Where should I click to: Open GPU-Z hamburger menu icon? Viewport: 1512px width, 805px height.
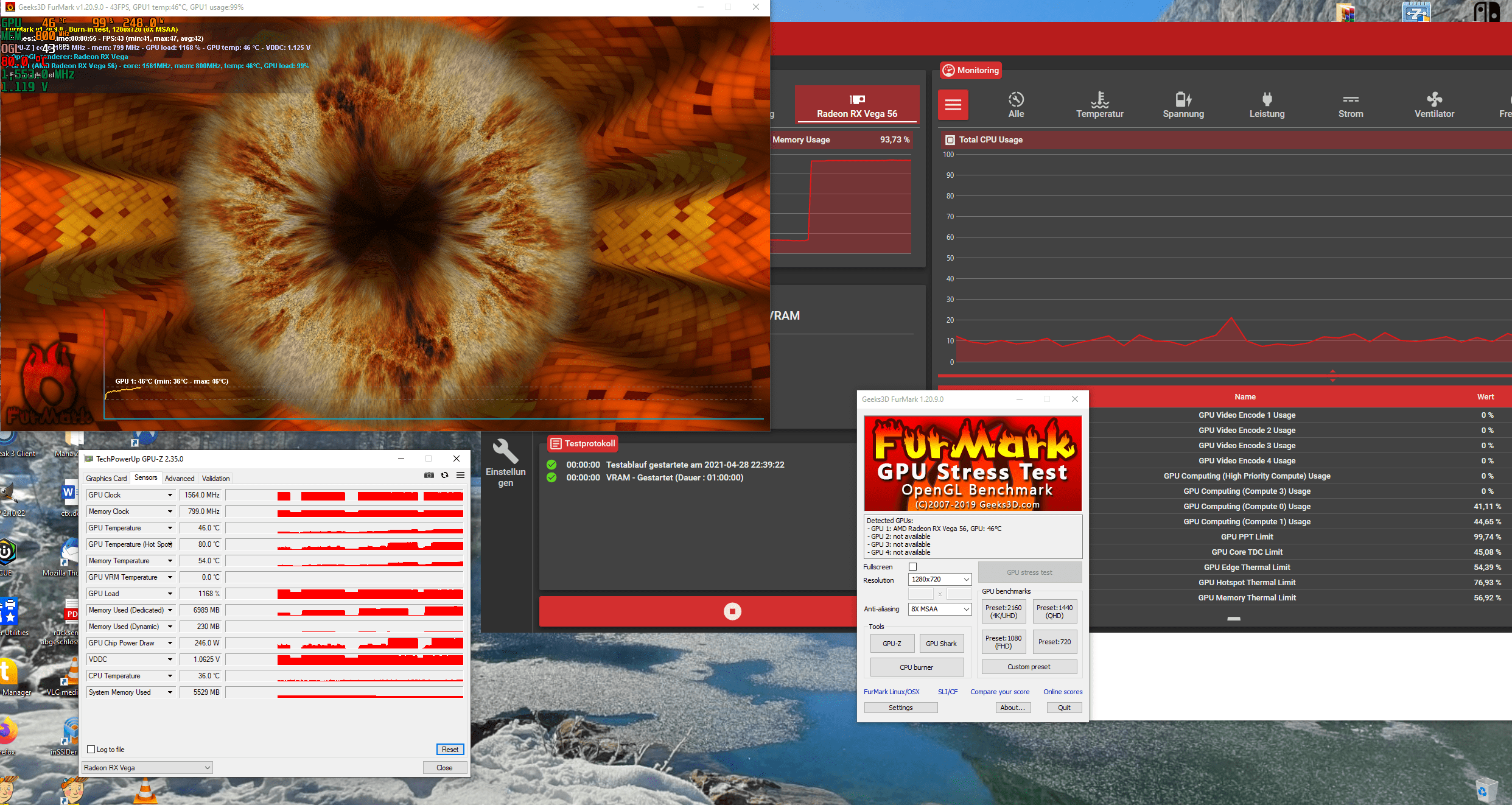point(461,475)
